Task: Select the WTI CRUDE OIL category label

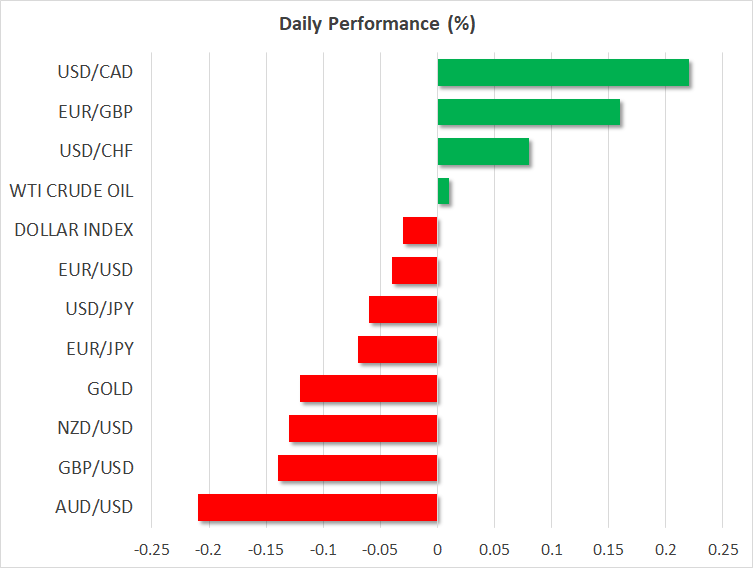Action: [71, 191]
